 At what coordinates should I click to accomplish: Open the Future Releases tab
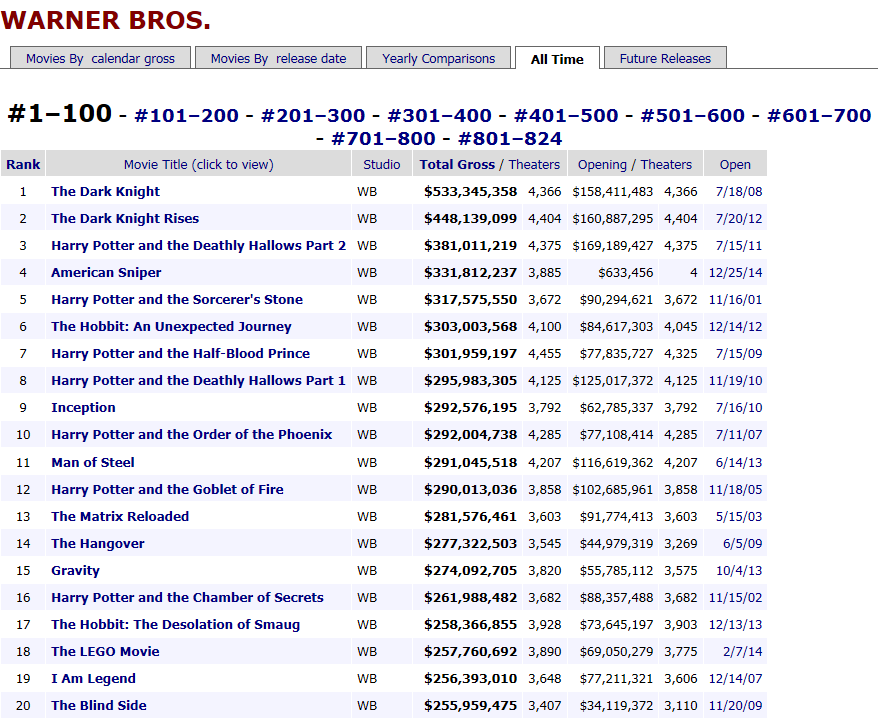(665, 58)
